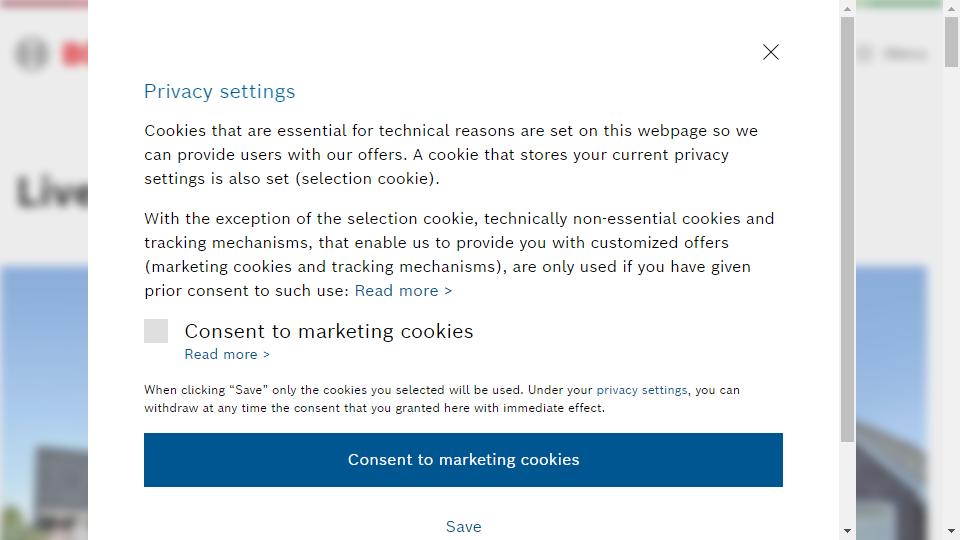Click Save to keep selected cookies
The width and height of the screenshot is (960, 540).
[x=463, y=526]
